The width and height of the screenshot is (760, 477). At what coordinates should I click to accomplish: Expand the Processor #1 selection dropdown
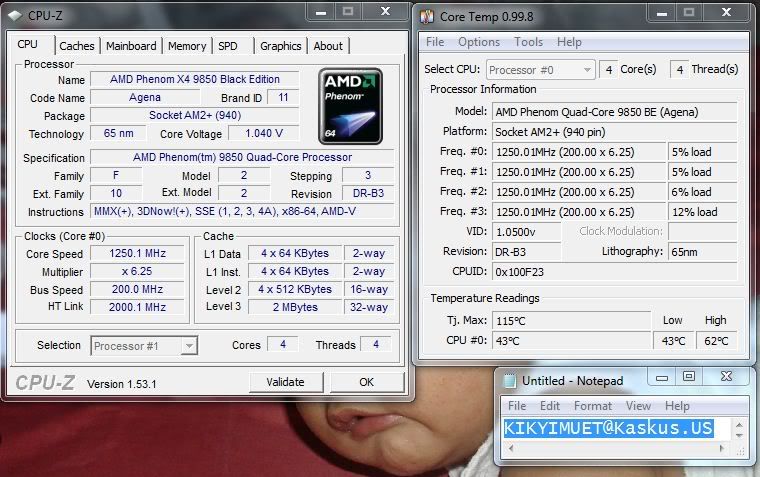[x=189, y=346]
